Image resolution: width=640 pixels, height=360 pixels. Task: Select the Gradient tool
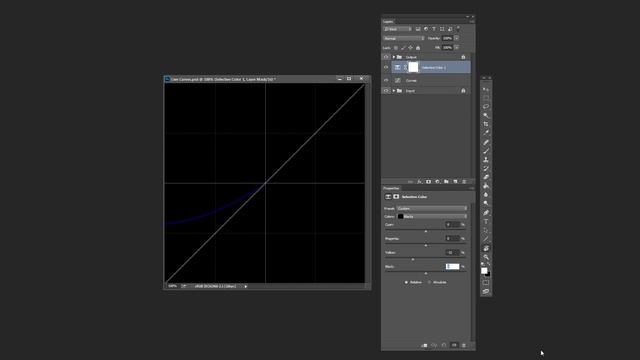(486, 186)
